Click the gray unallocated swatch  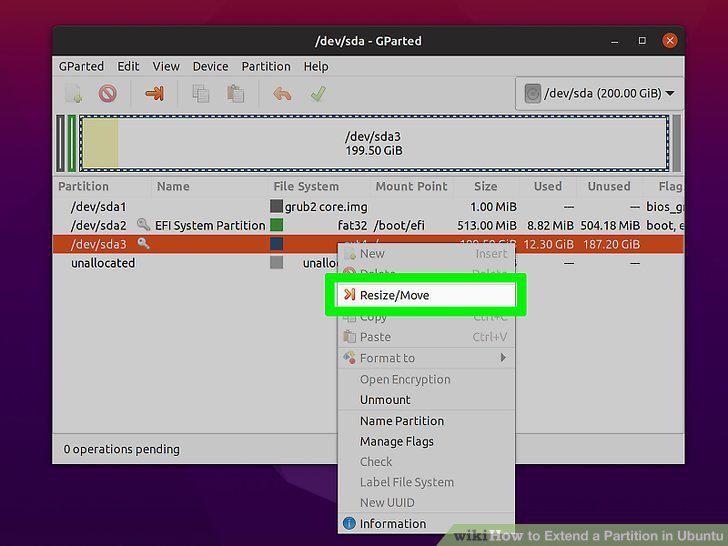(276, 263)
